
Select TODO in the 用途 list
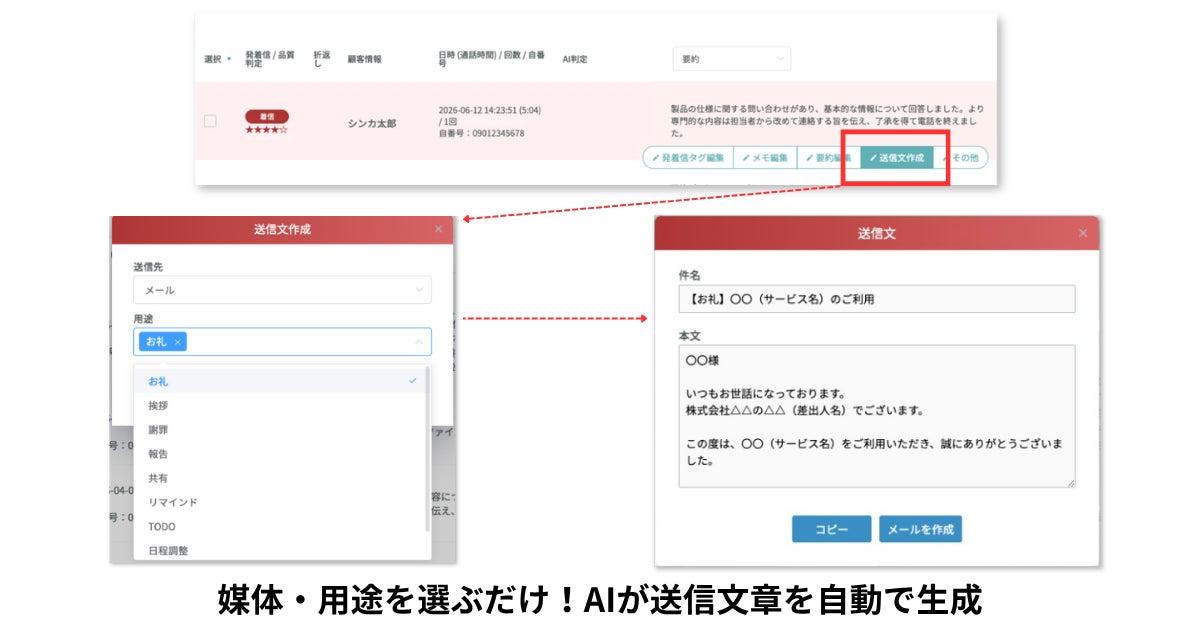[x=281, y=526]
